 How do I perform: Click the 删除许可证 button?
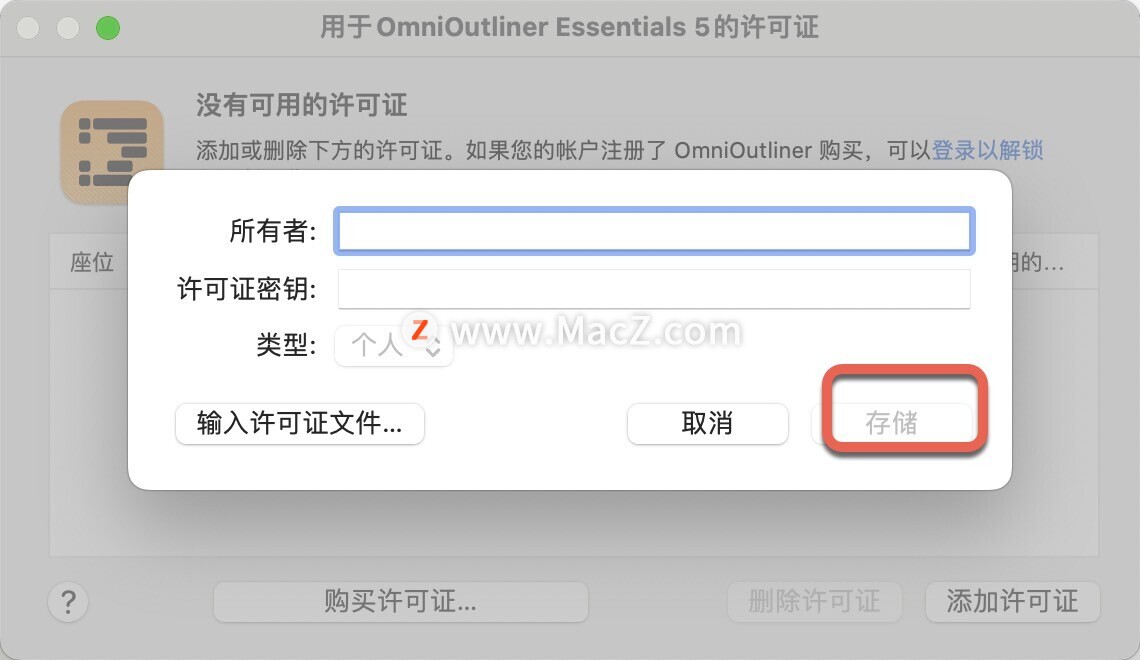(814, 602)
